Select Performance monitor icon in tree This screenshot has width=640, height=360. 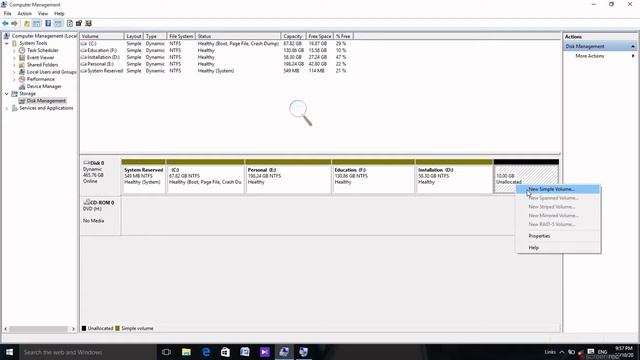[22, 79]
